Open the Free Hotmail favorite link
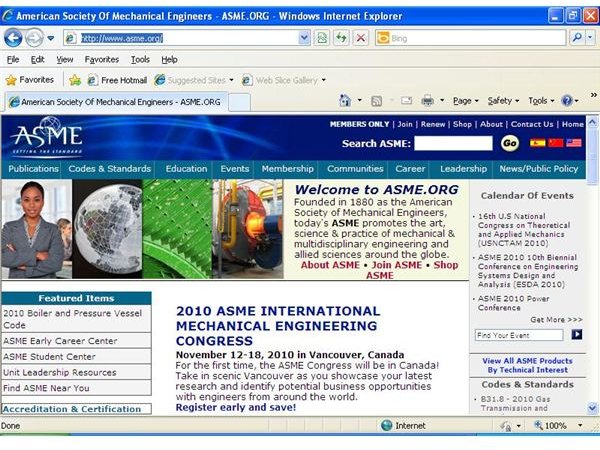 [x=117, y=80]
